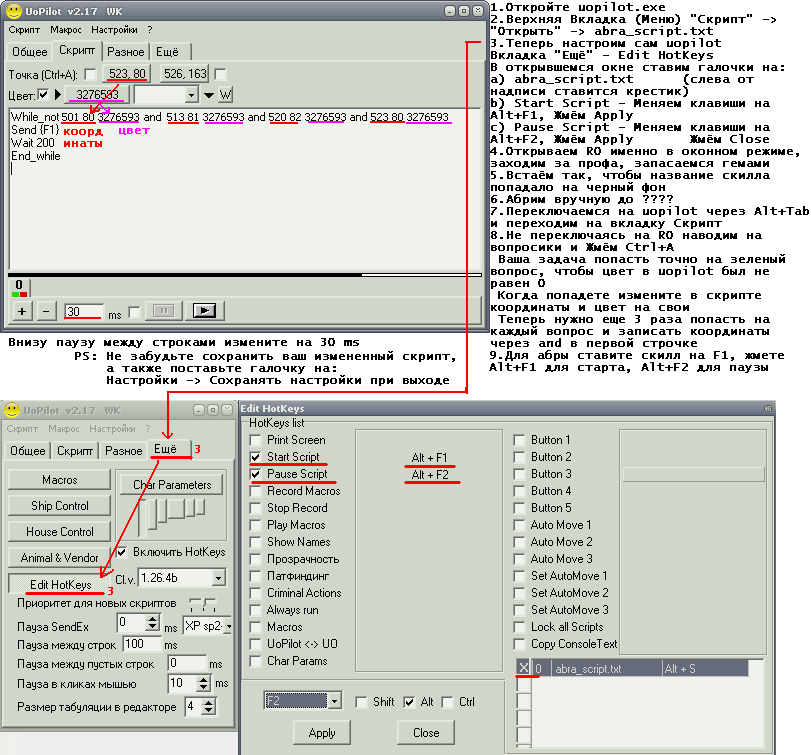The height and width of the screenshot is (755, 811).
Task: Click the pause button beside the play button
Action: (x=164, y=311)
